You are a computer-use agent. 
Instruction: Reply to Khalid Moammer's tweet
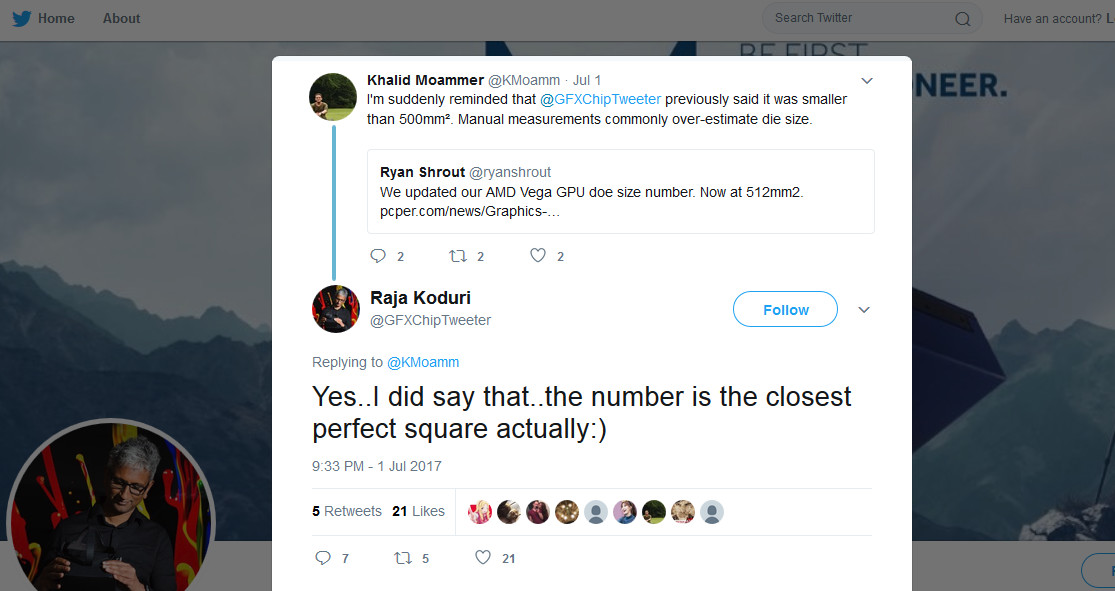click(x=378, y=256)
